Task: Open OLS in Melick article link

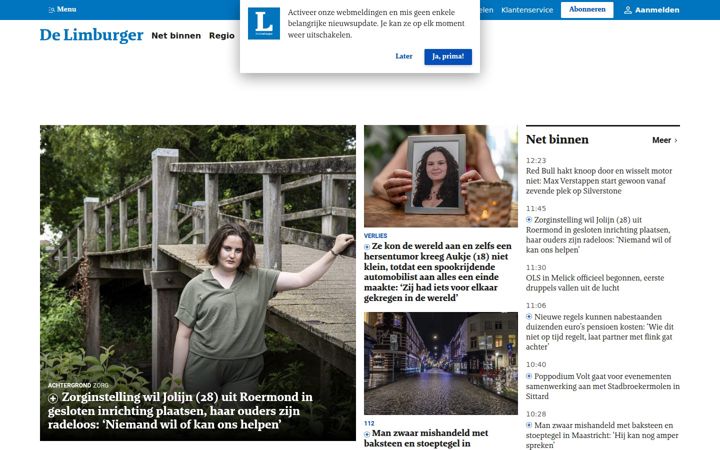Action: click(595, 283)
